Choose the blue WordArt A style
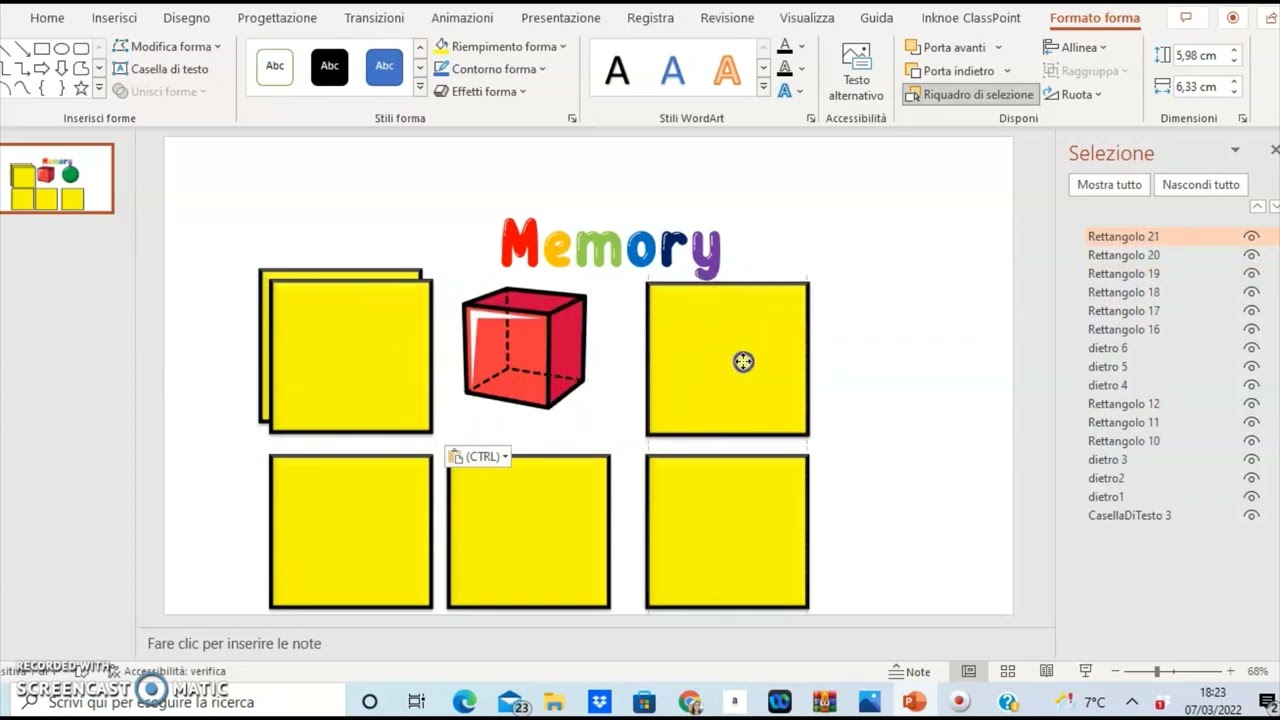 click(672, 70)
